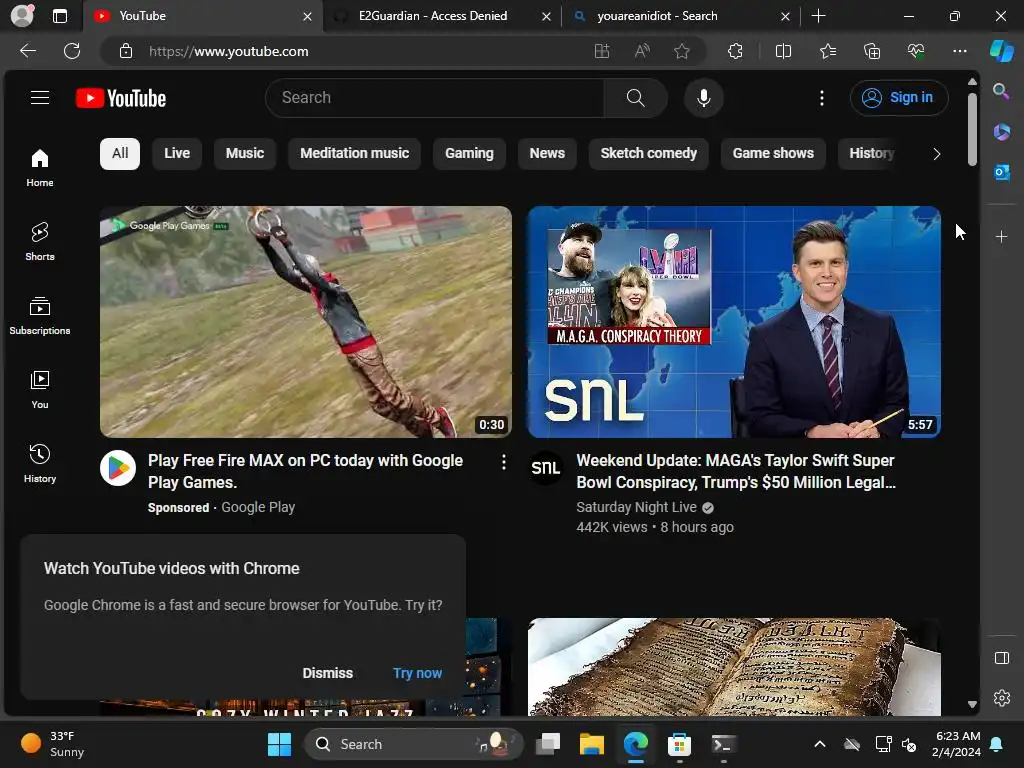1024x768 pixels.
Task: Open the Collections icon
Action: (x=872, y=51)
